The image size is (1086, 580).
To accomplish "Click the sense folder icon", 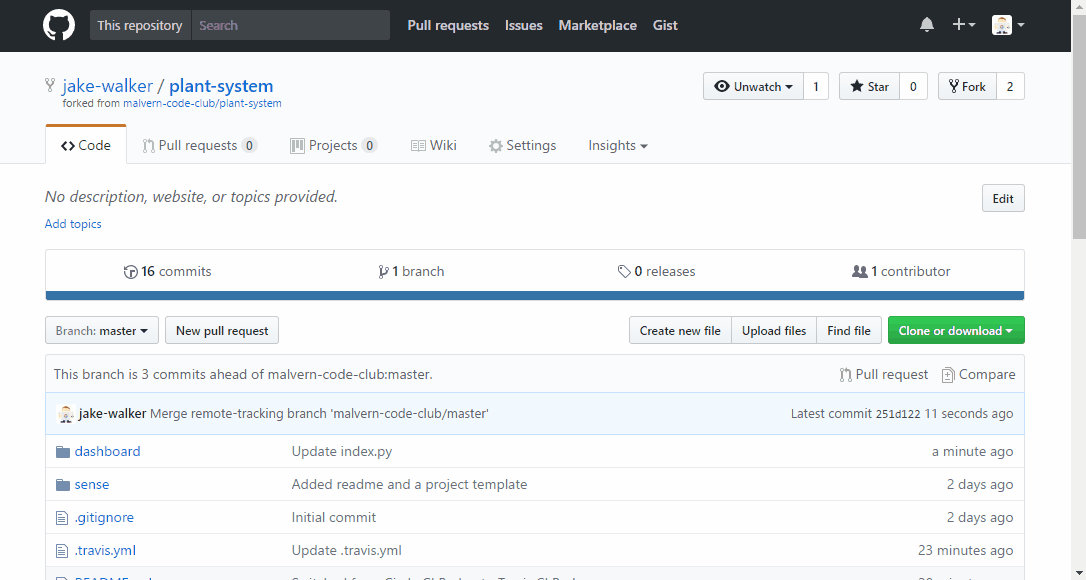I will [63, 484].
